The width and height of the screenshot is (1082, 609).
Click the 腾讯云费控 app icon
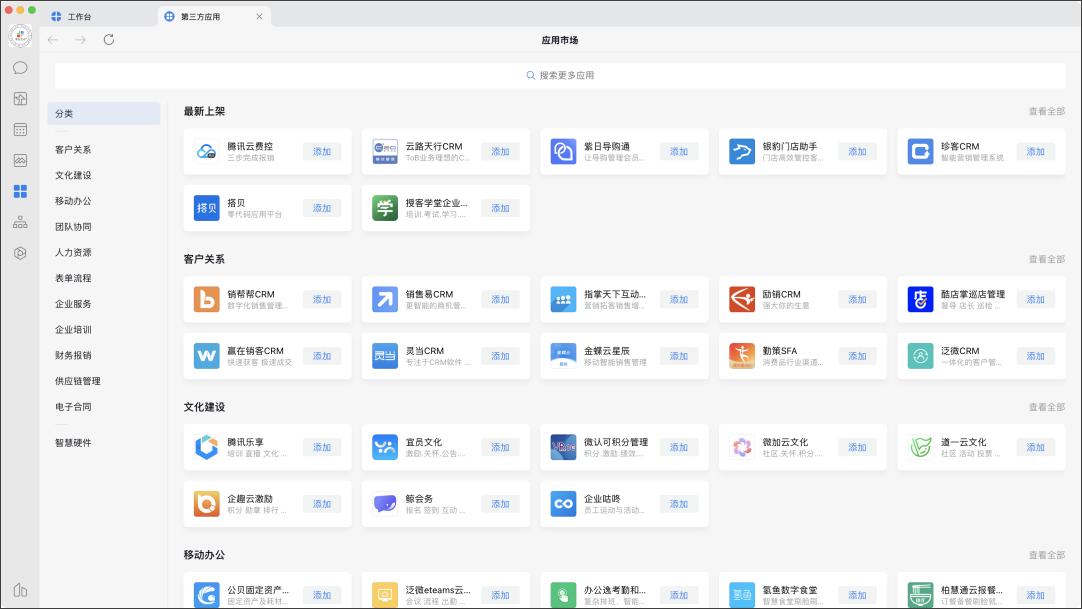click(x=206, y=151)
